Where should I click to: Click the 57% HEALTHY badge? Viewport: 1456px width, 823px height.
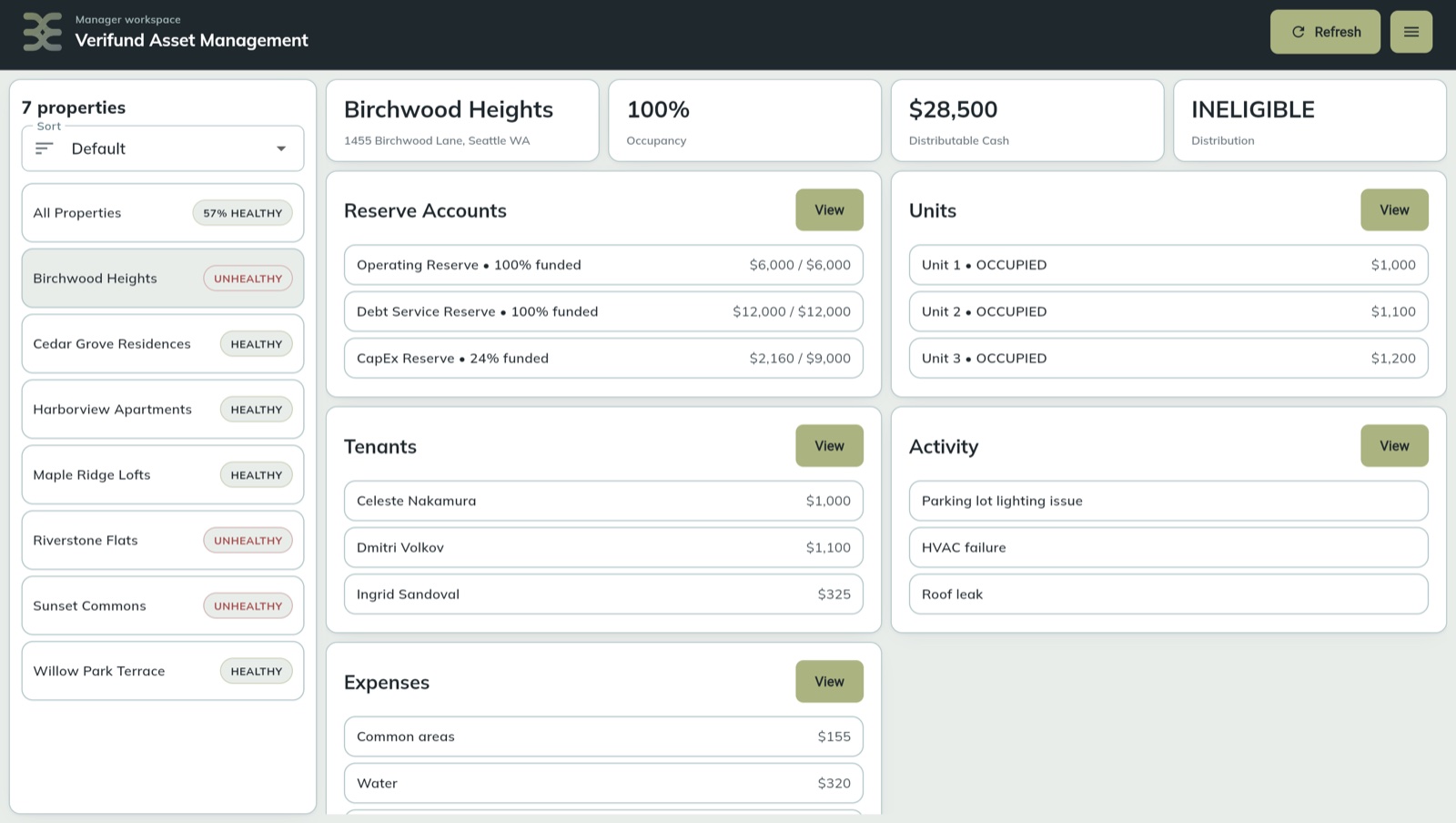(243, 213)
